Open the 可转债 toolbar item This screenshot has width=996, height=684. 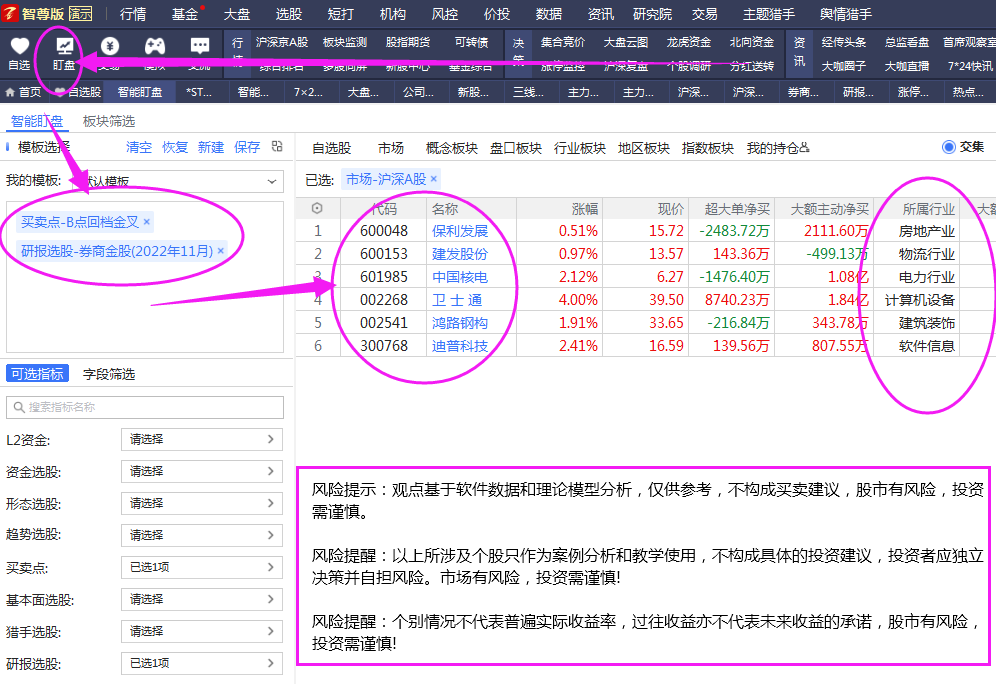(471, 42)
